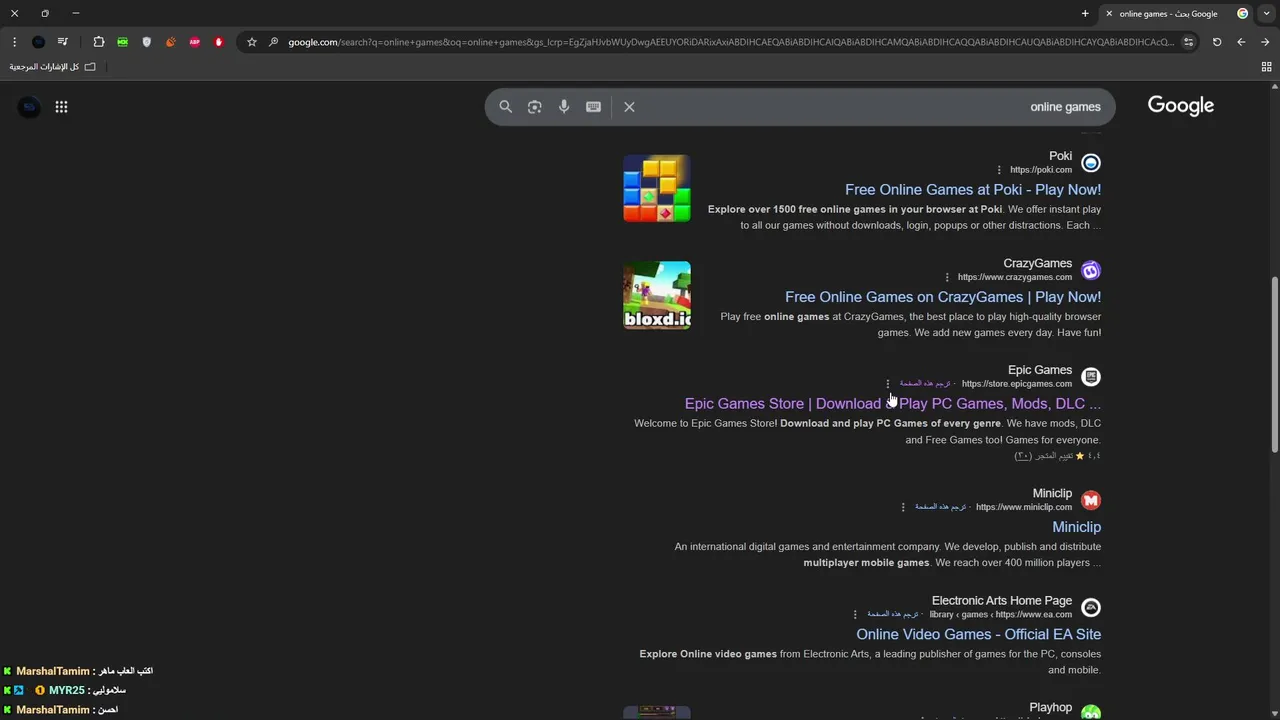1280x720 pixels.
Task: Translate the Epic Games page link
Action: [925, 384]
